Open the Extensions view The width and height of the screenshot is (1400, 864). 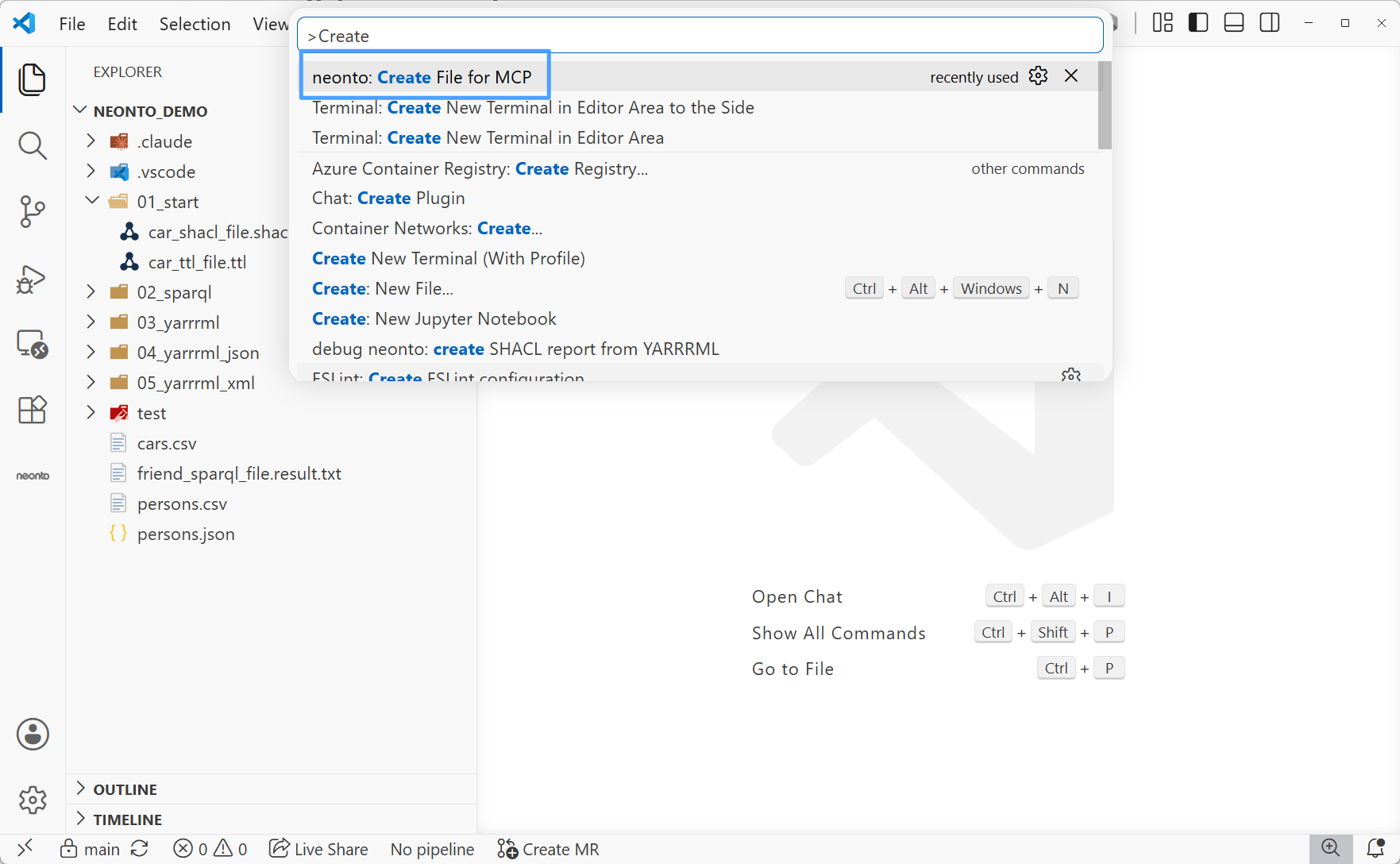point(33,410)
